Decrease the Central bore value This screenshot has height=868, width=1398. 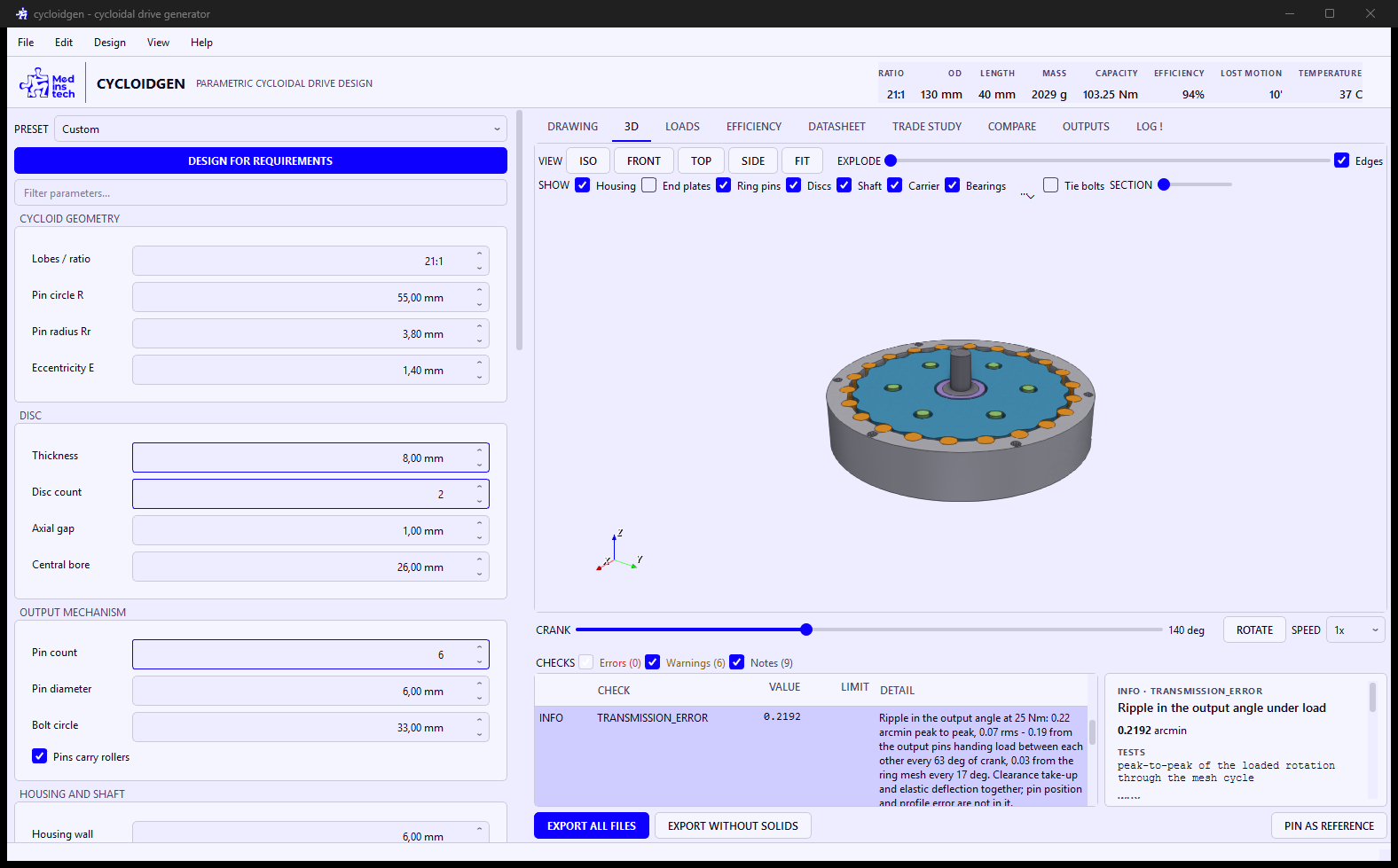tap(479, 574)
